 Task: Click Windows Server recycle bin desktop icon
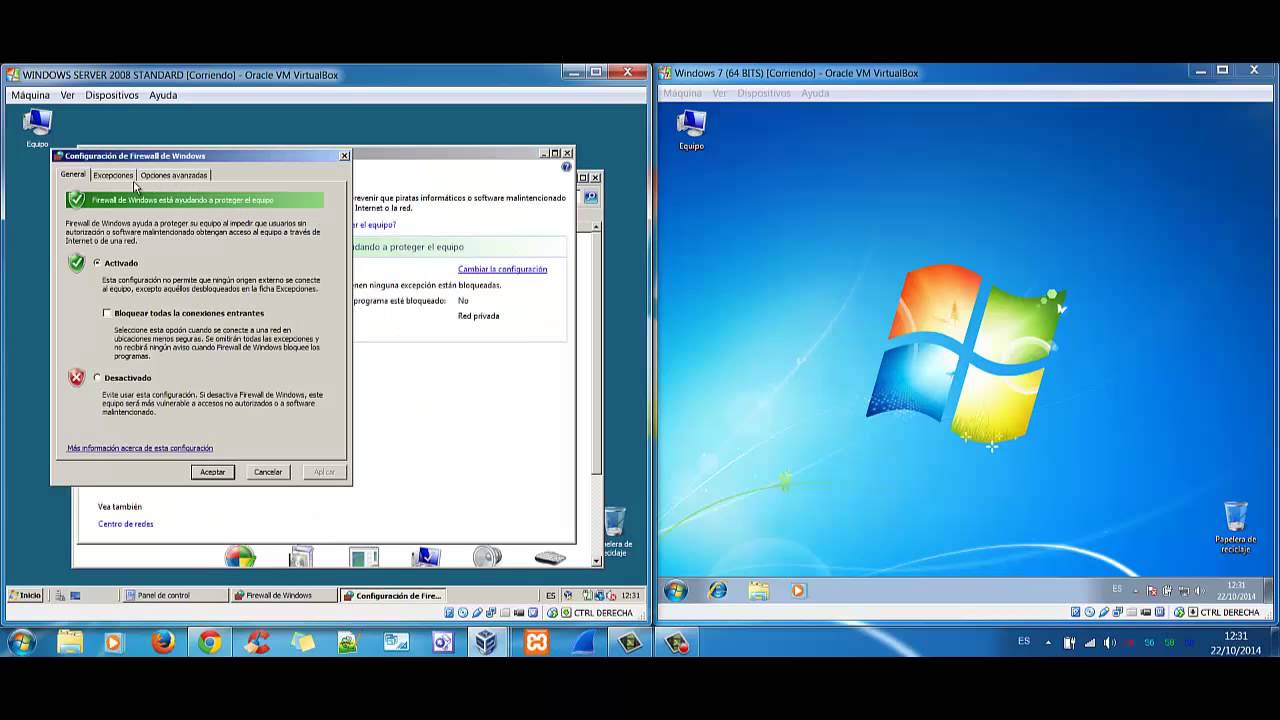[x=615, y=530]
